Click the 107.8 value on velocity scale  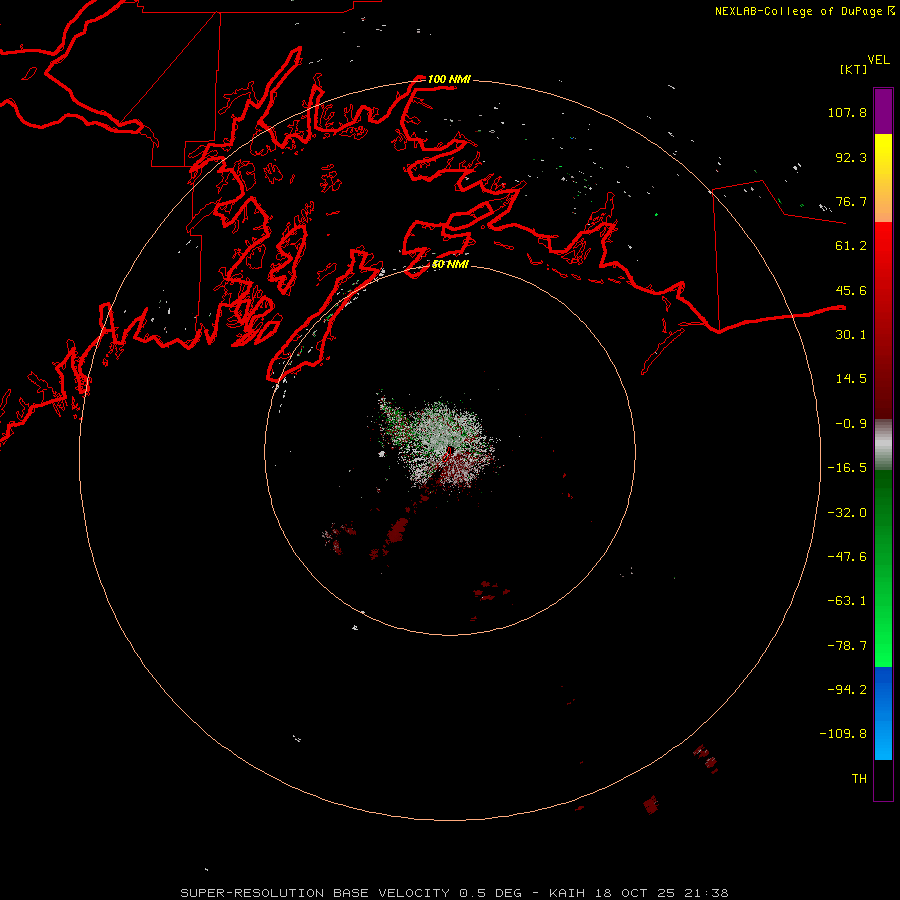click(x=847, y=112)
